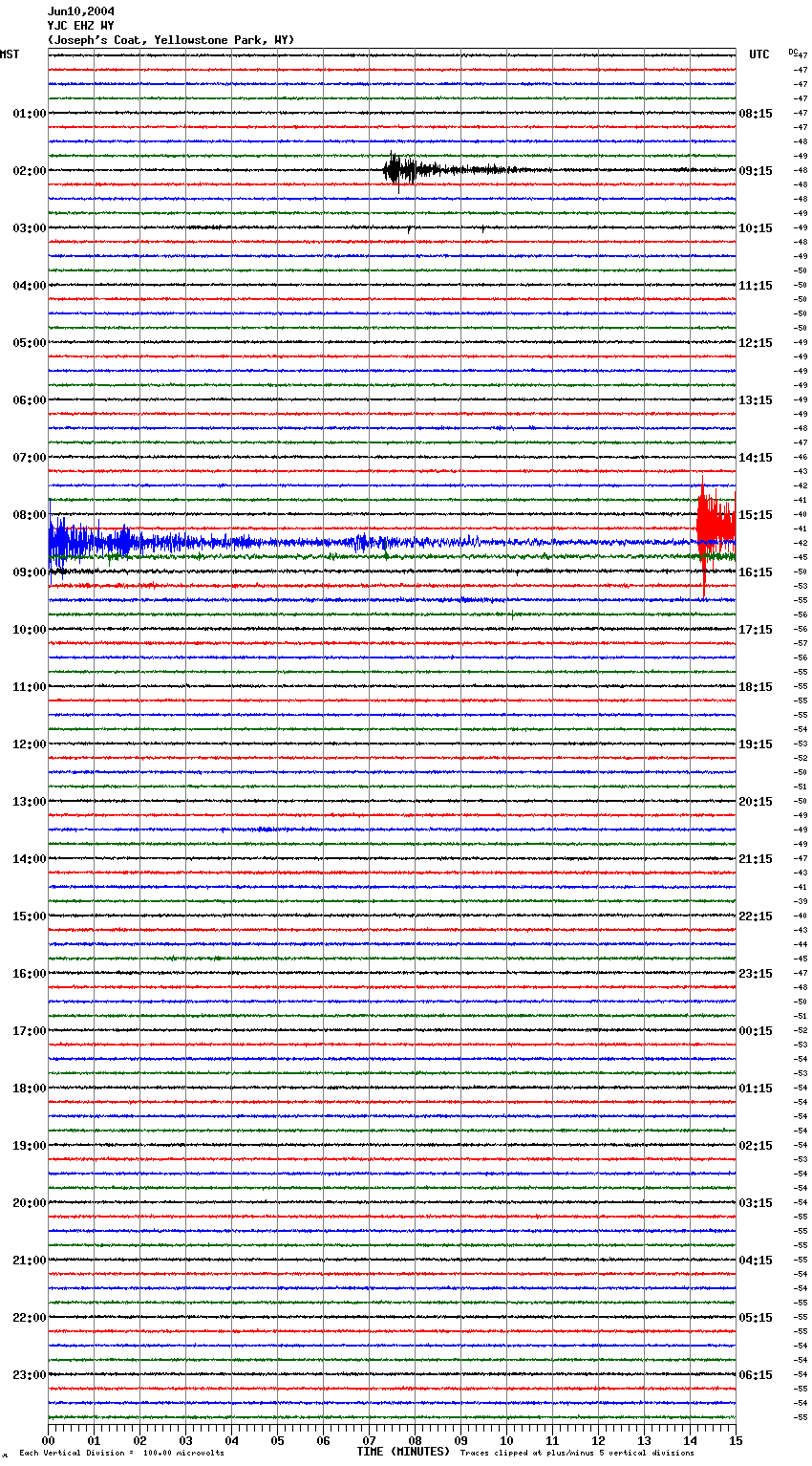The image size is (812, 1466).
Task: Click the 04:00 MST time label
Action: pos(30,286)
